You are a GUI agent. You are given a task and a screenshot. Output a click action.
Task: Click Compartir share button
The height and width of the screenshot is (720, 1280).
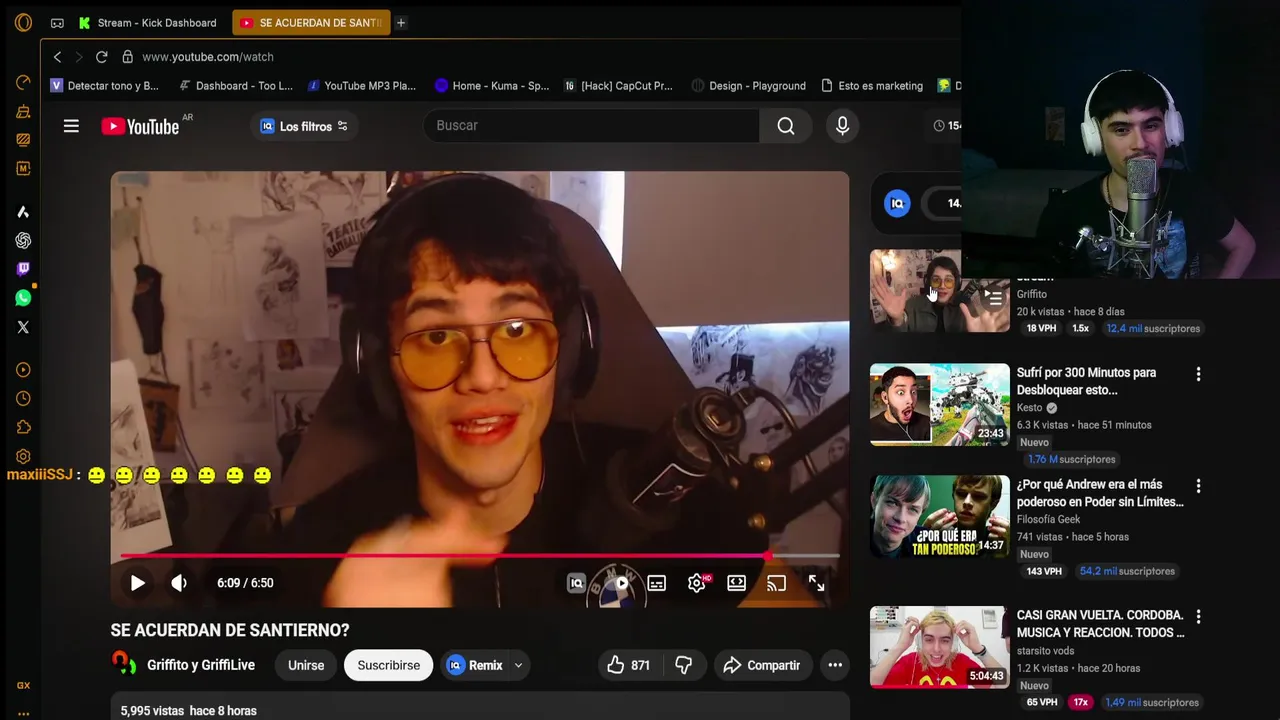pyautogui.click(x=762, y=665)
